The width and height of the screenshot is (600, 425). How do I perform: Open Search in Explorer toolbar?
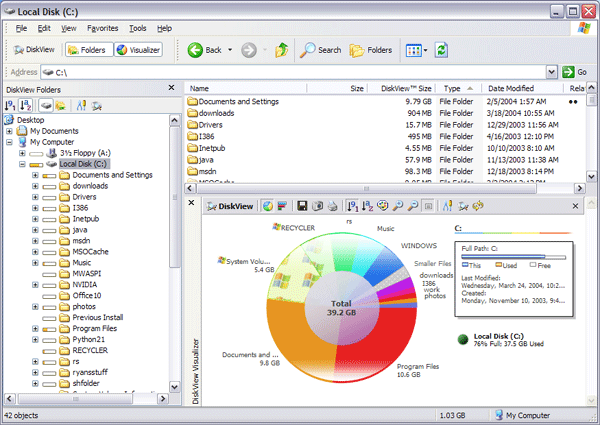[321, 50]
